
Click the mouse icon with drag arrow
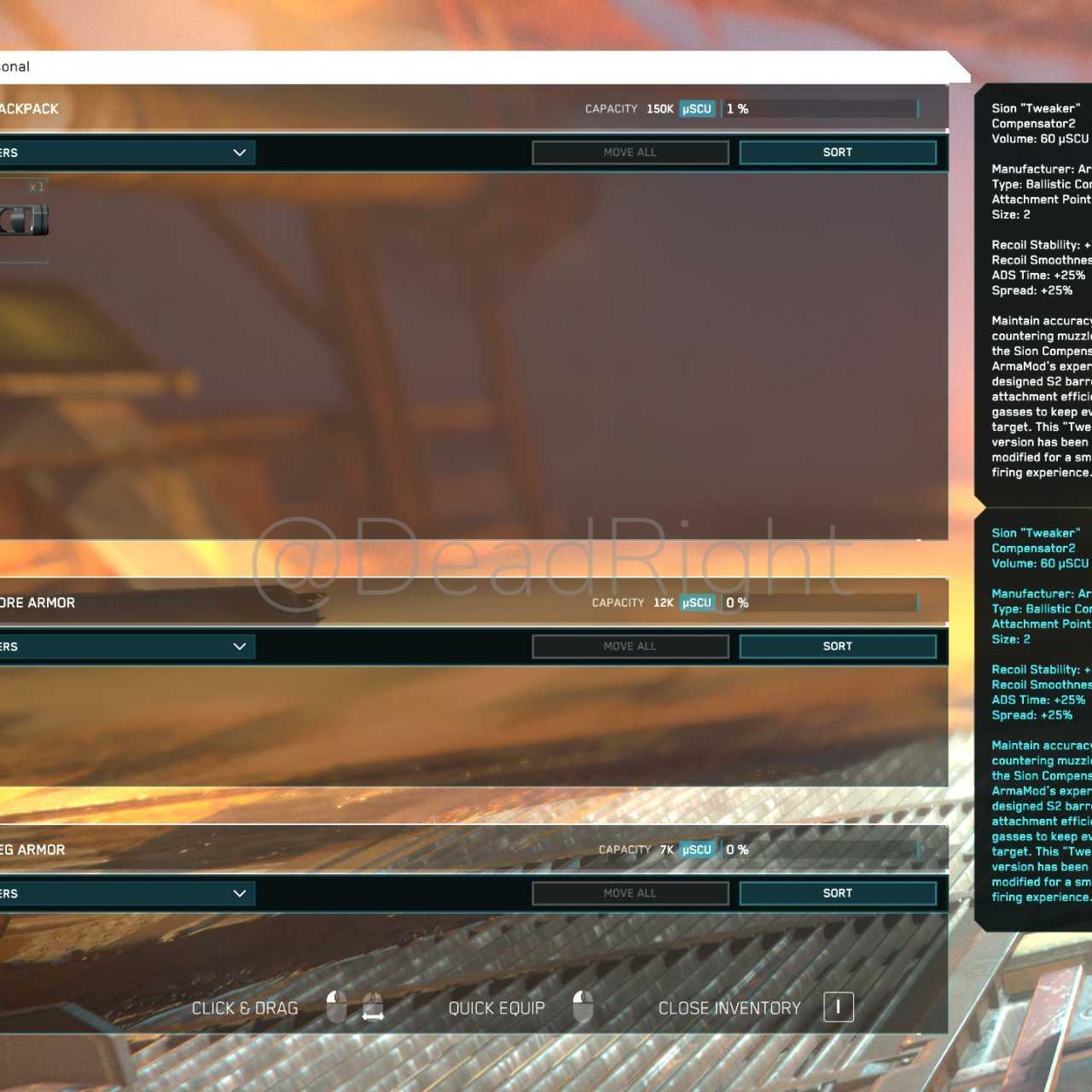coord(373,1008)
